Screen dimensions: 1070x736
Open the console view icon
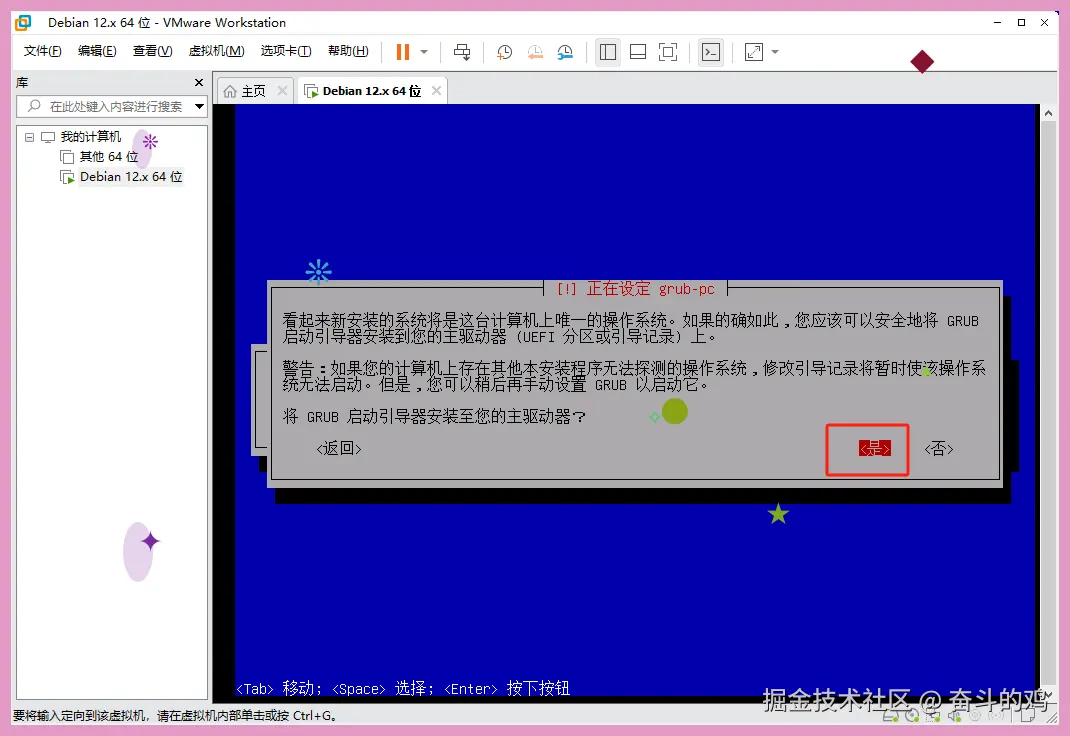[x=711, y=52]
